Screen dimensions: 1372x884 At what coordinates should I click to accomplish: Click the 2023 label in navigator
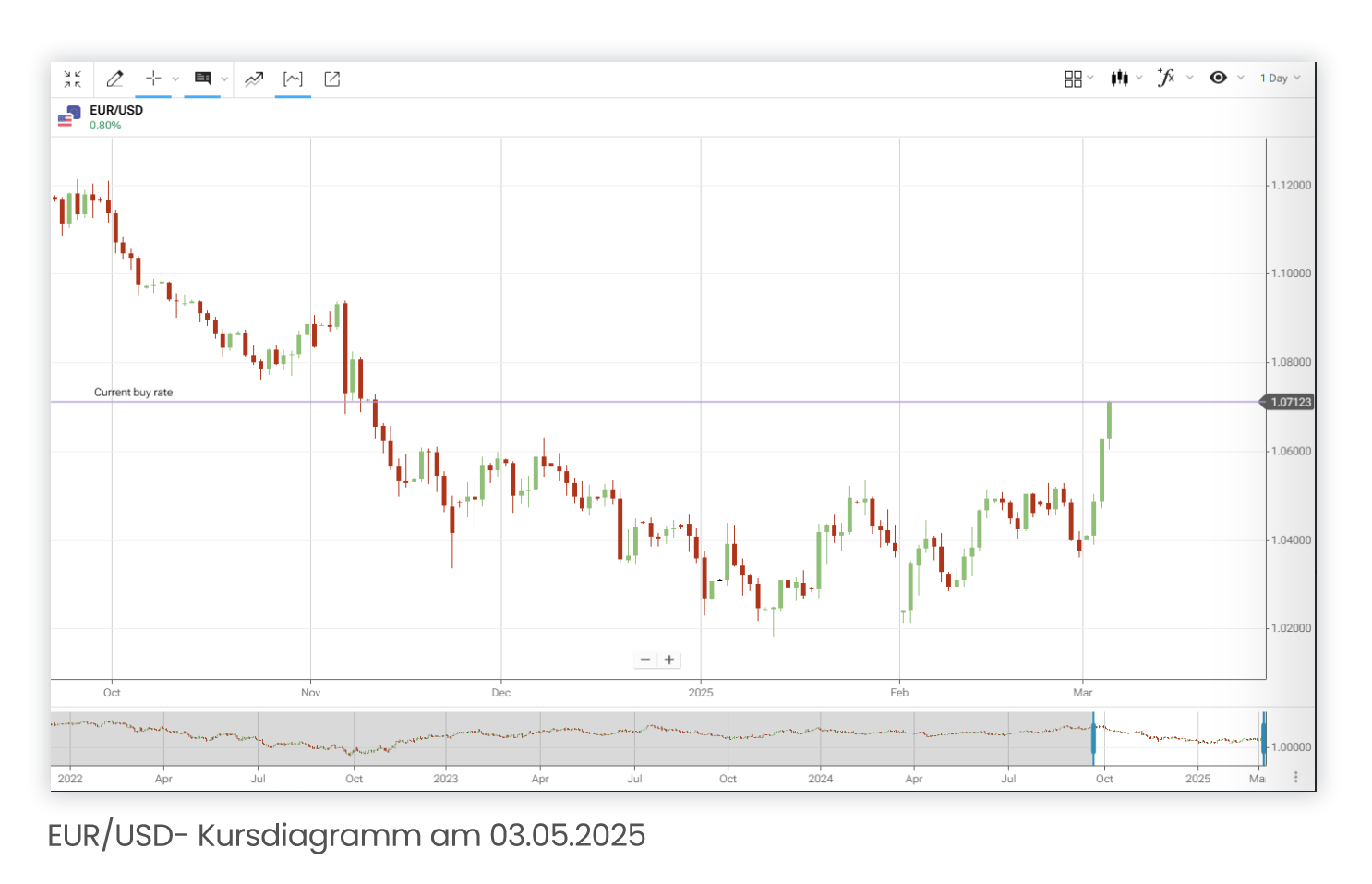pyautogui.click(x=446, y=779)
